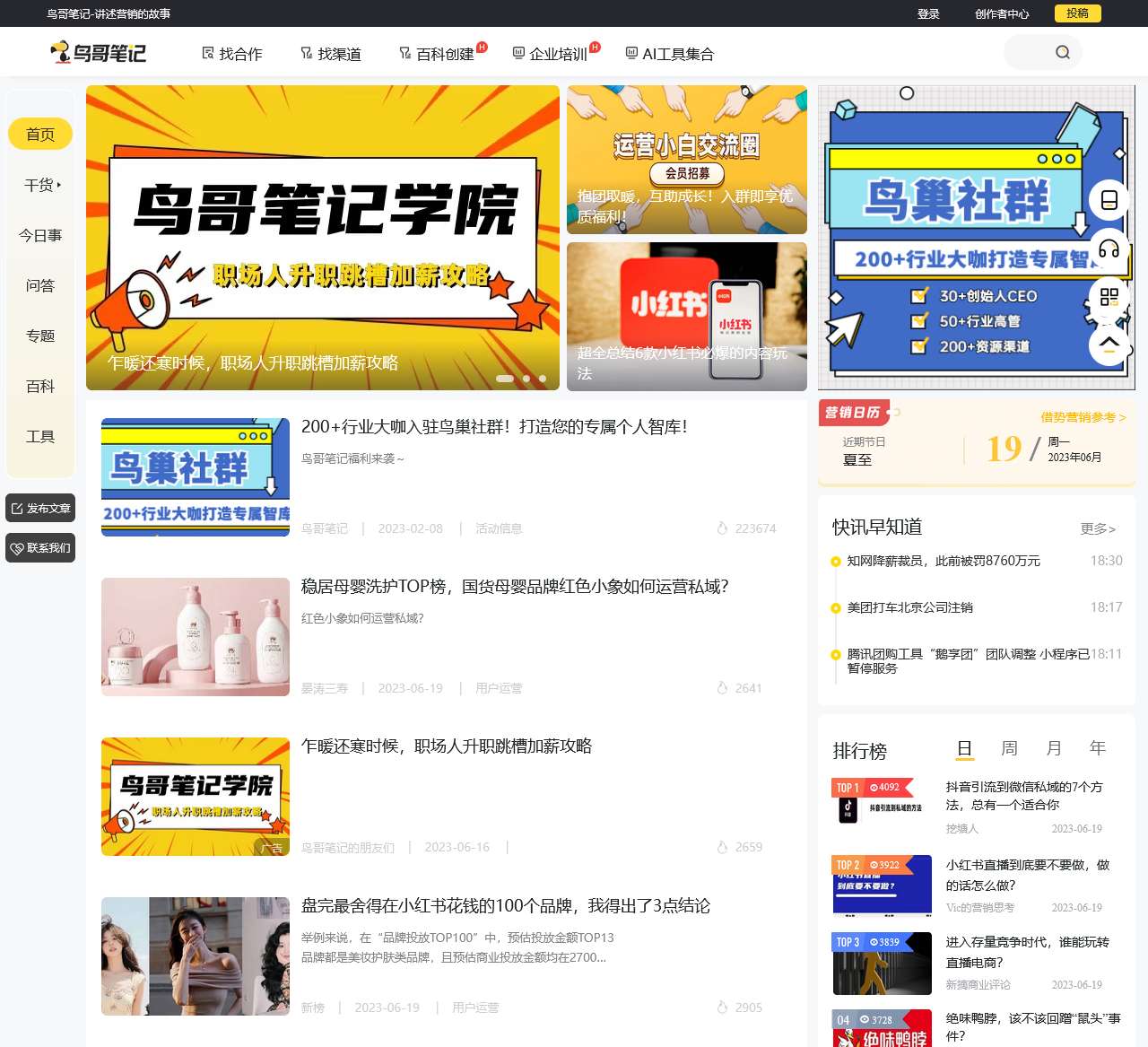1148x1047 pixels.
Task: Open TOP 3 存量竞争时代 ranking article
Action: 1028,952
